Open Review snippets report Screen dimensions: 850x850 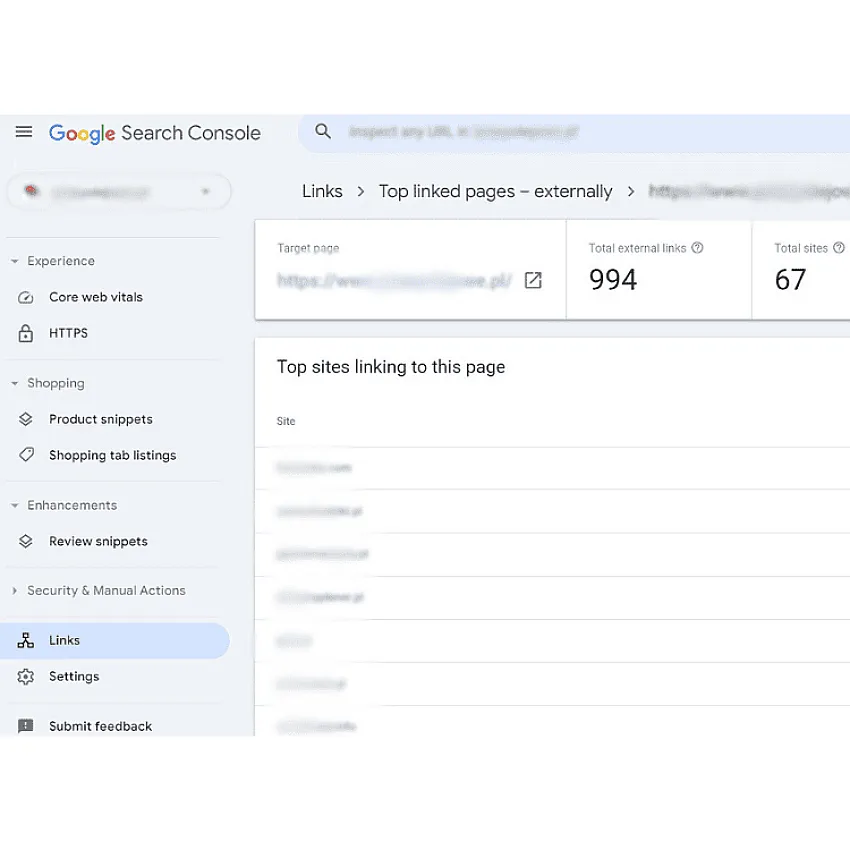[98, 541]
